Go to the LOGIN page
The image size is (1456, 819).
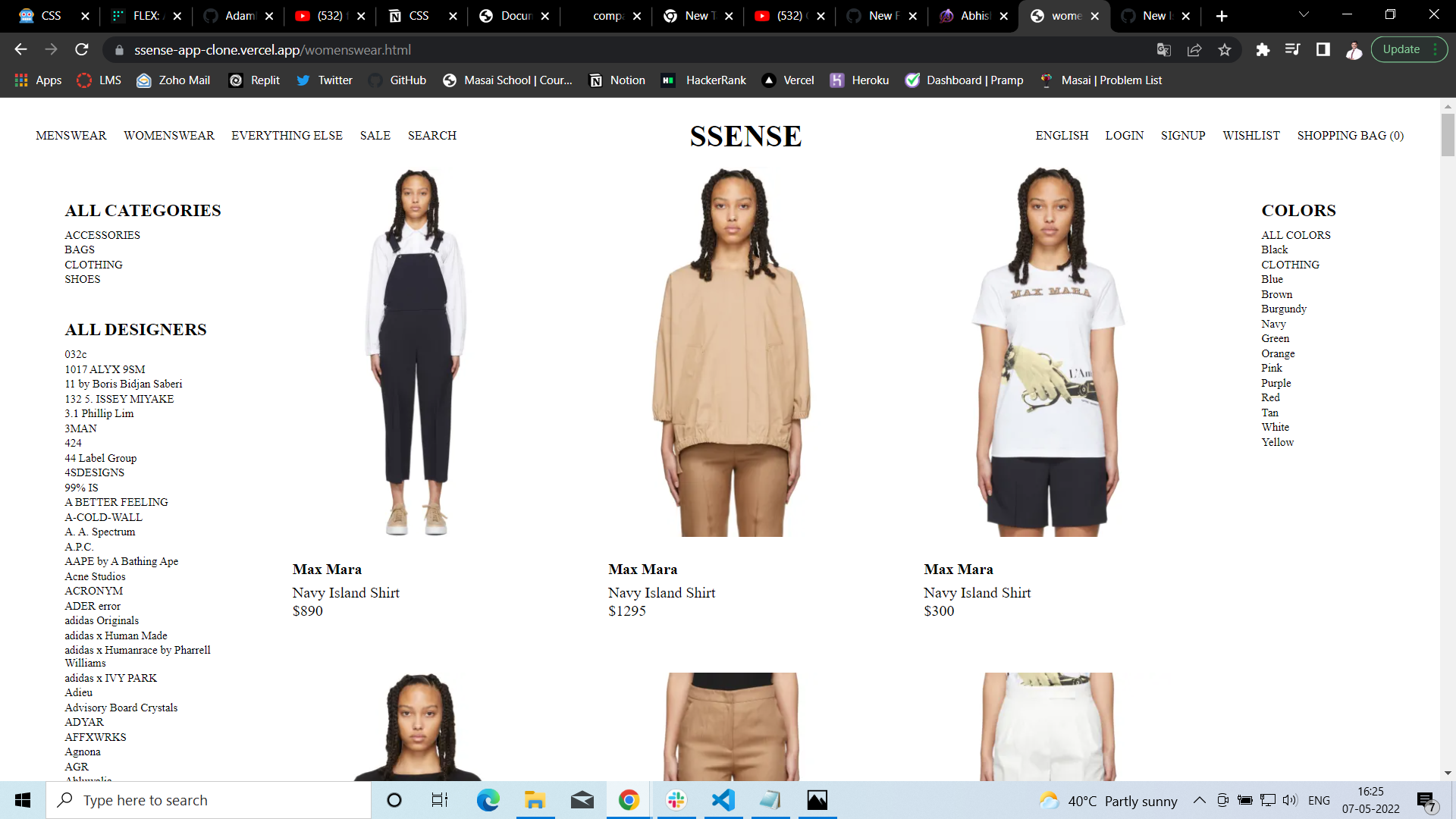click(1124, 136)
